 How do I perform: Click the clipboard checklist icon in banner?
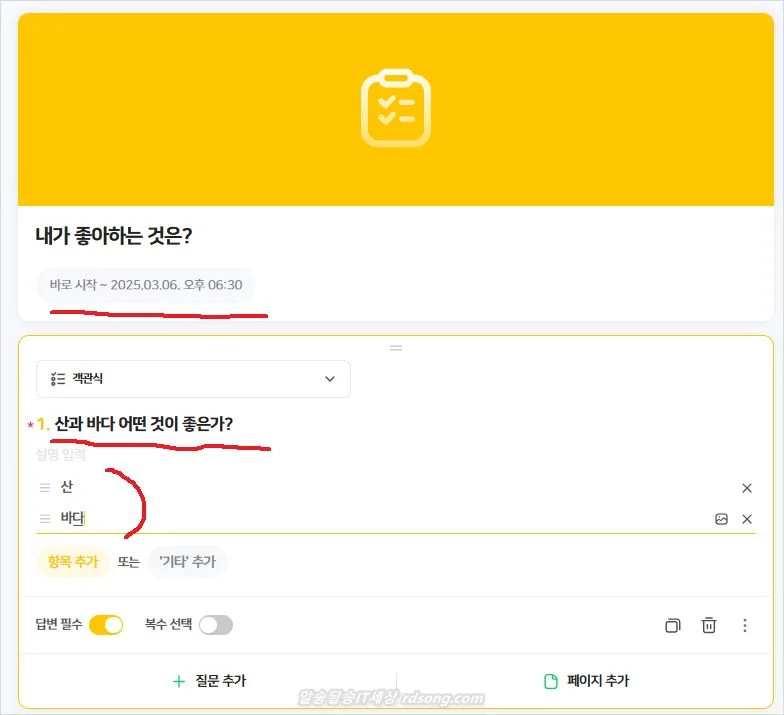(396, 108)
